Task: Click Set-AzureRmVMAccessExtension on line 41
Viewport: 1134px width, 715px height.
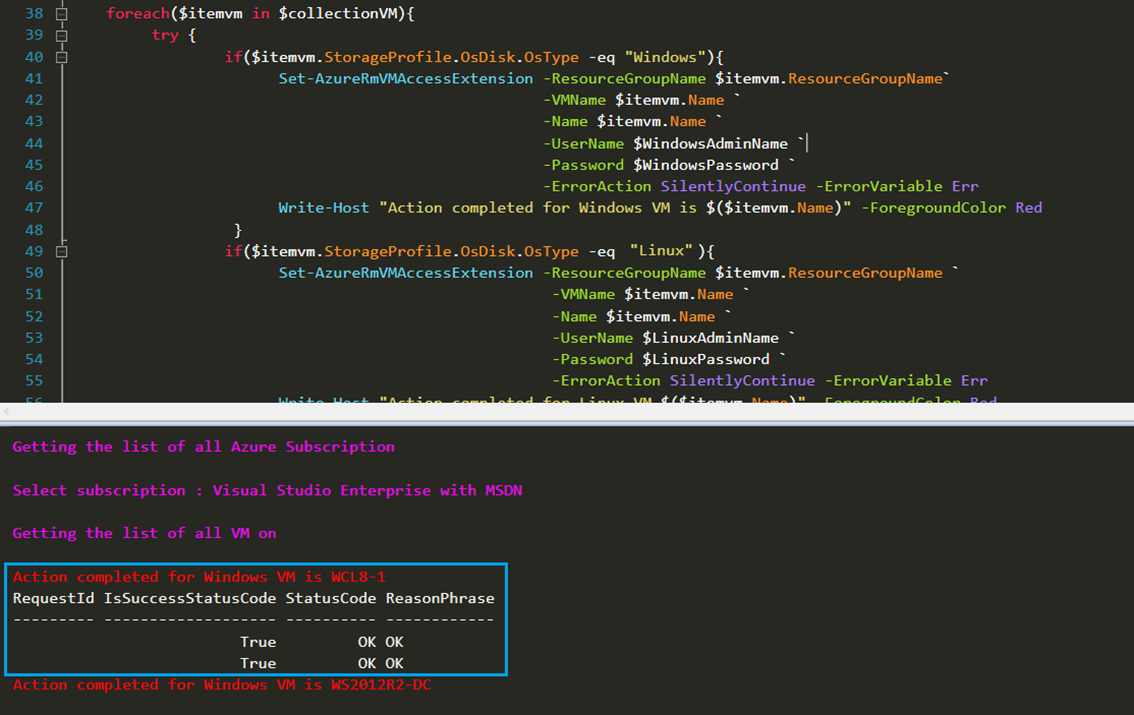Action: point(406,78)
